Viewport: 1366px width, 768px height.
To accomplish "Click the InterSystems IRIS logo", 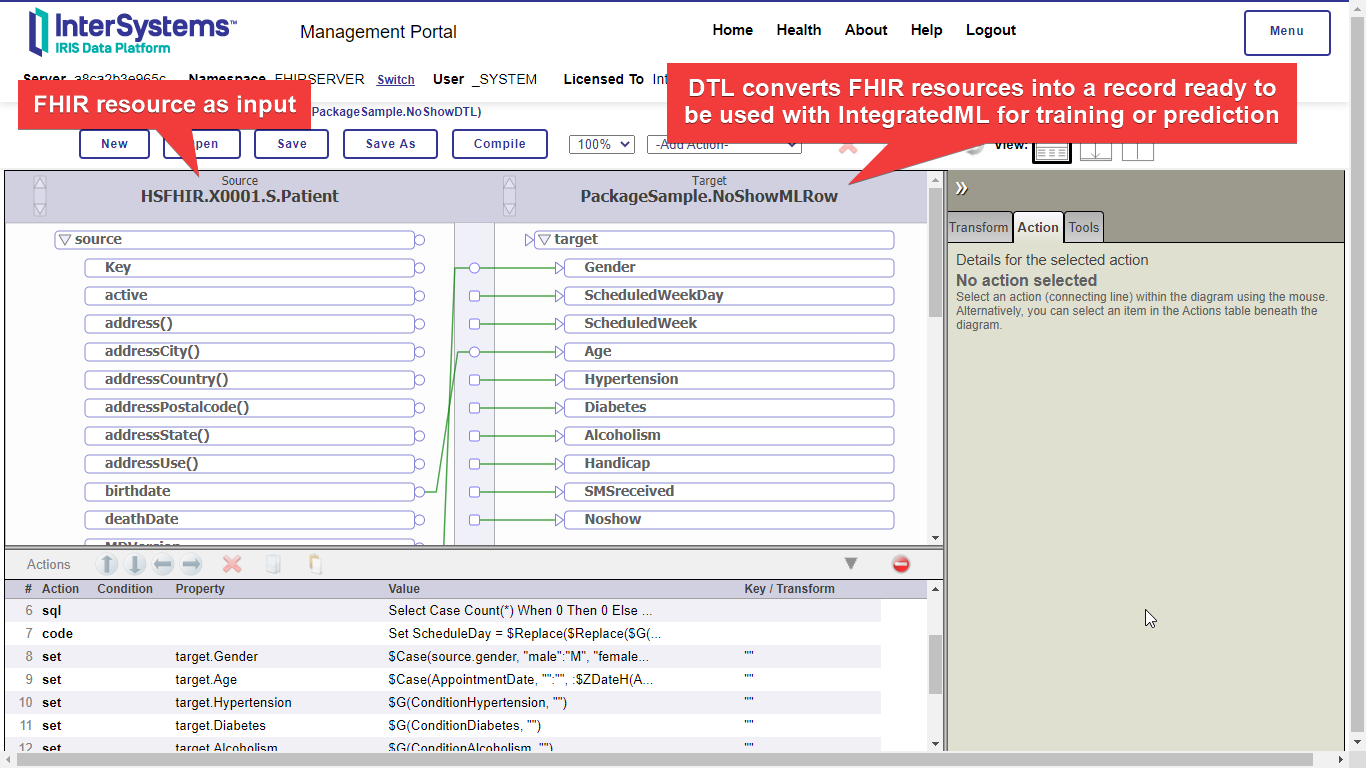I will (x=133, y=31).
